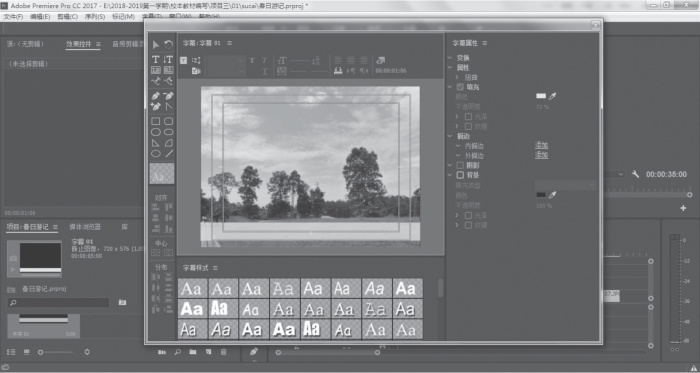Expand the 变换 transform section
The image size is (700, 373).
[x=450, y=58]
